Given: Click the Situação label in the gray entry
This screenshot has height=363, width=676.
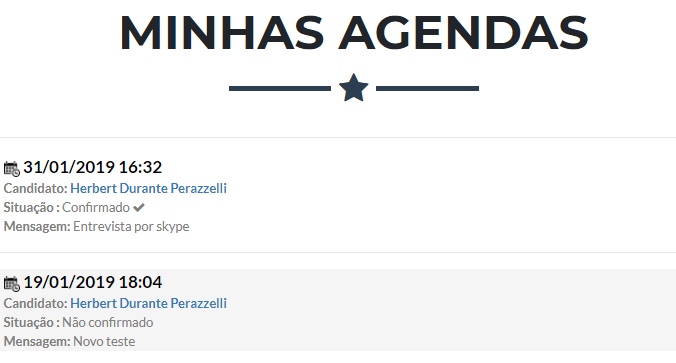Looking at the screenshot, I should (31, 322).
